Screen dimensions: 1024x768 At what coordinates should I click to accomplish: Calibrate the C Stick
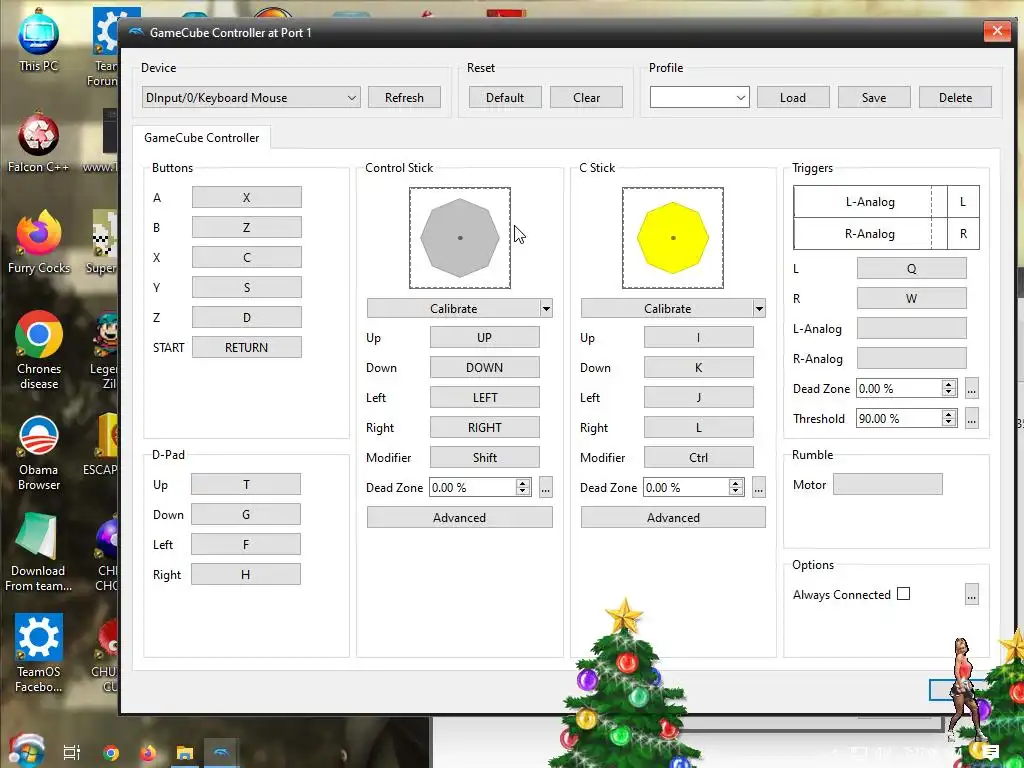click(667, 308)
